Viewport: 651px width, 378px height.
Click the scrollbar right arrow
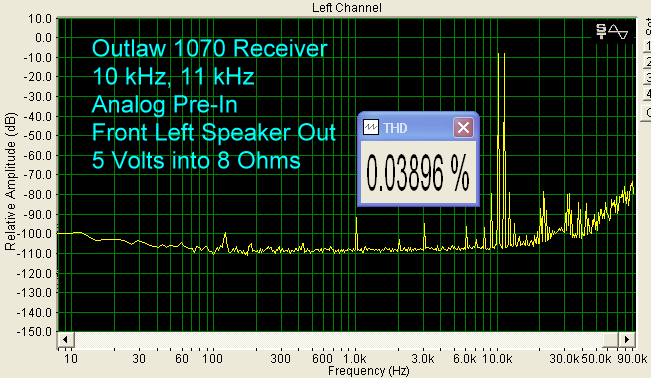[627, 339]
